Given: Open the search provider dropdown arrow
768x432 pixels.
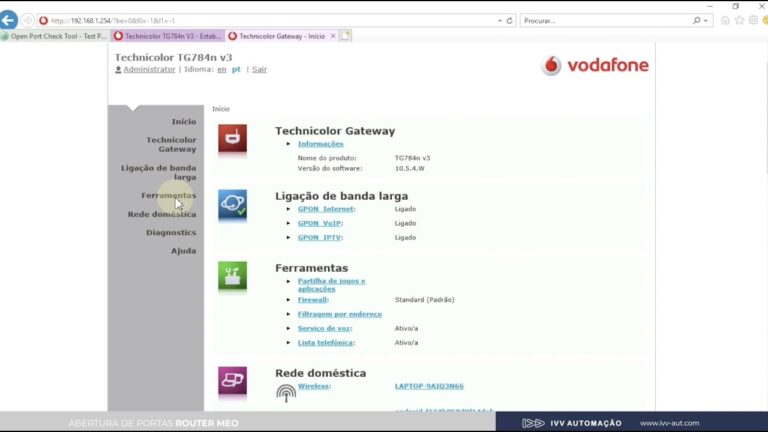Looking at the screenshot, I should coord(706,21).
